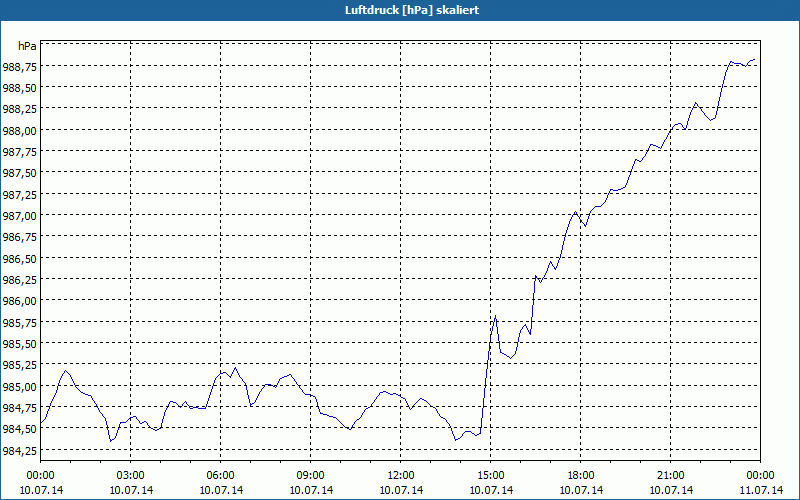The width and height of the screenshot is (800, 500).
Task: Click the pressure spike peak just after 15:00
Action: click(x=495, y=316)
